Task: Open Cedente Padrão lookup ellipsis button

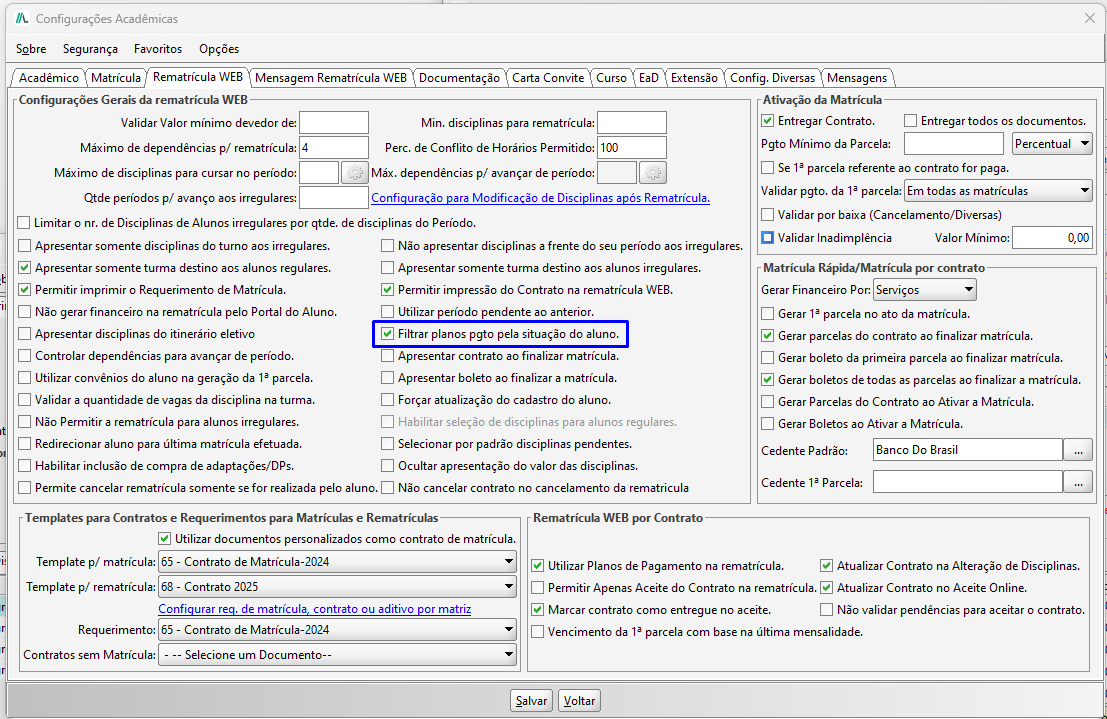Action: (1078, 450)
